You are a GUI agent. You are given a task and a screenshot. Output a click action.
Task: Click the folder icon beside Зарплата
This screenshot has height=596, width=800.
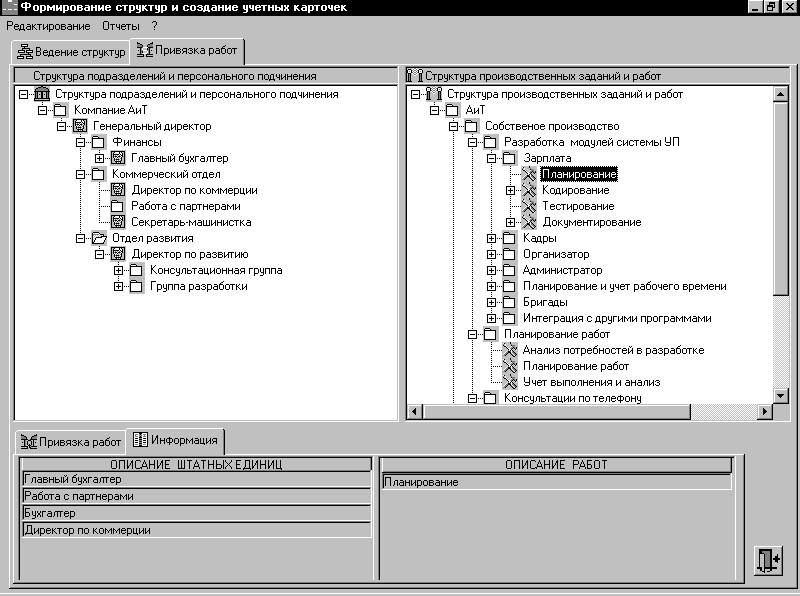pos(509,158)
